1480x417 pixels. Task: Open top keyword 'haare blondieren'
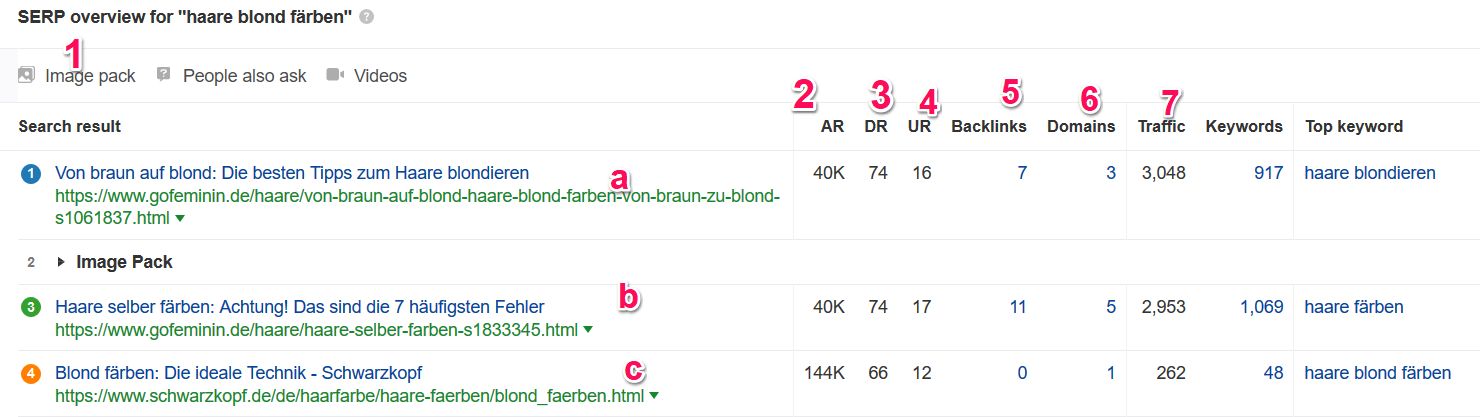[1370, 173]
